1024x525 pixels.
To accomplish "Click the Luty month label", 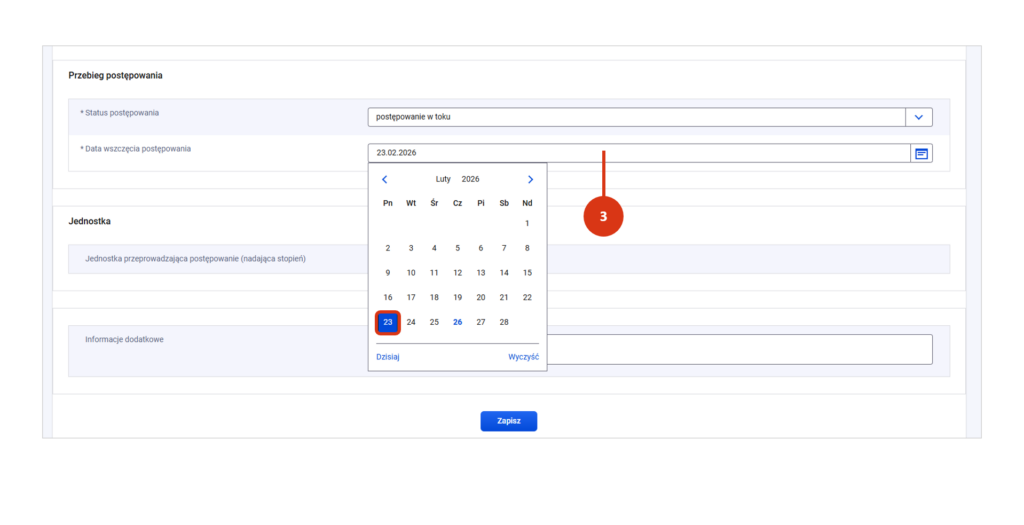I will pos(443,180).
